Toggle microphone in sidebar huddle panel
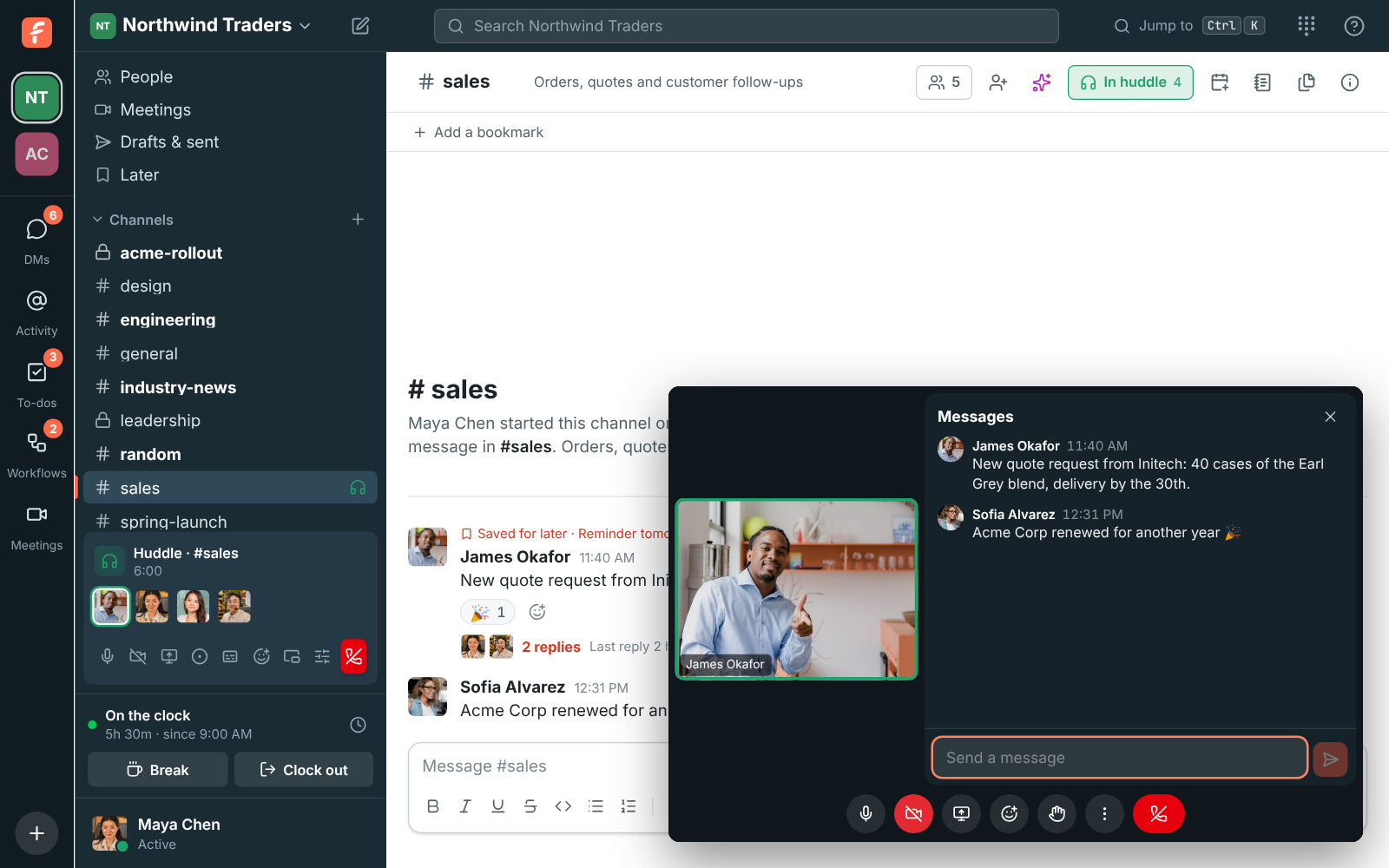This screenshot has height=868, width=1389. [108, 656]
